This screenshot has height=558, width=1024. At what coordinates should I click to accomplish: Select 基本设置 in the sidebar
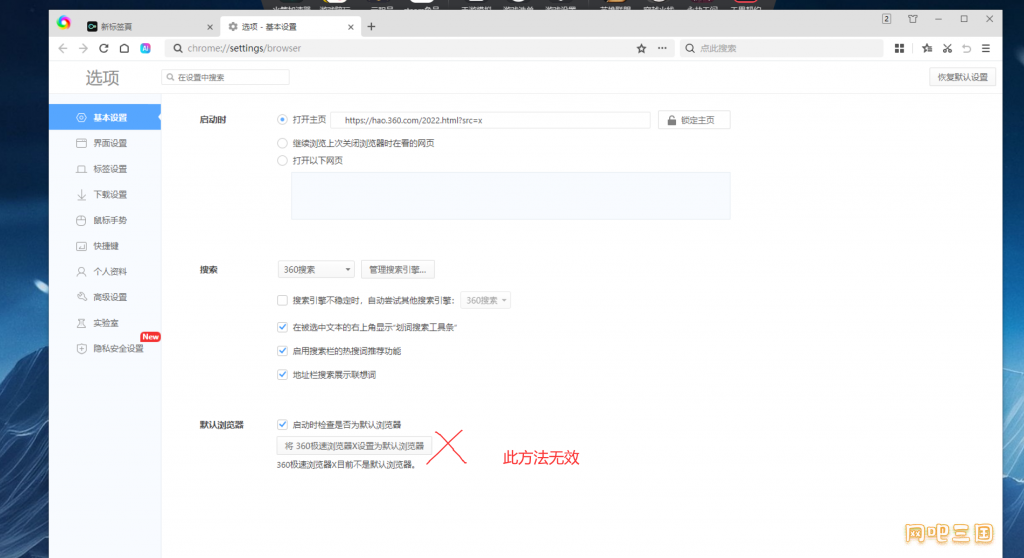point(104,118)
